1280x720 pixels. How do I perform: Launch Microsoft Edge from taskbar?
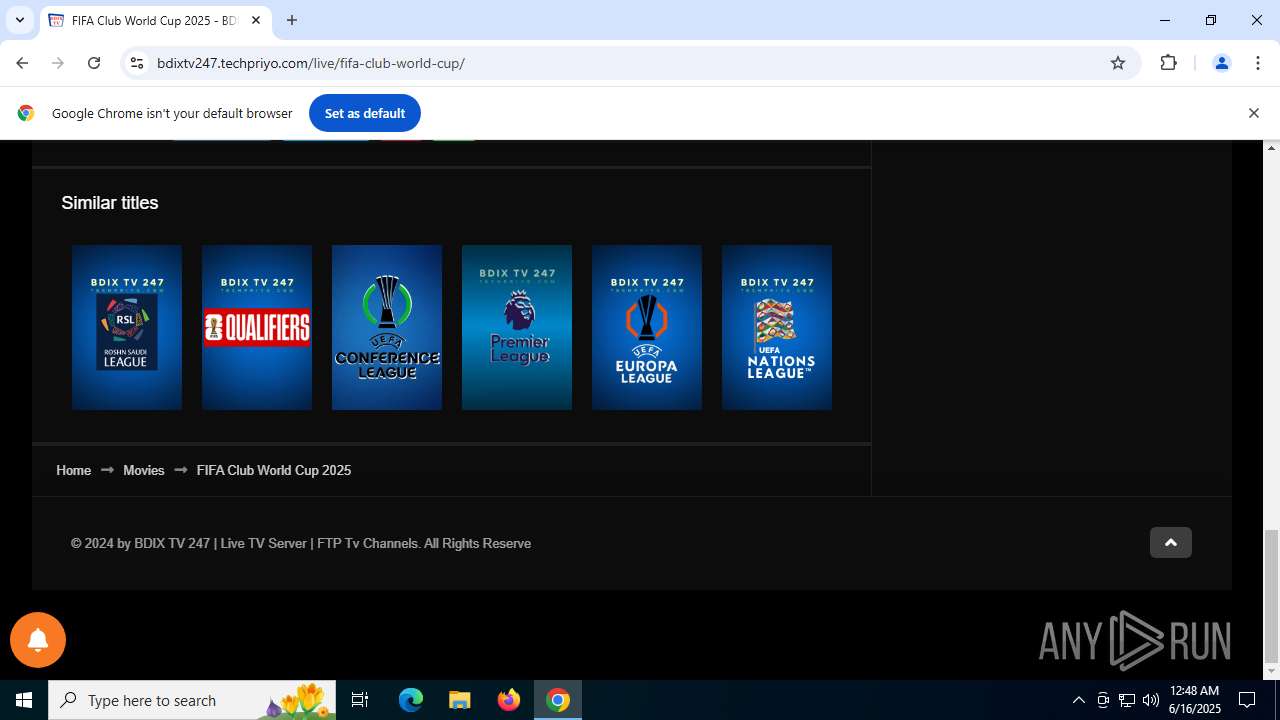click(x=411, y=700)
